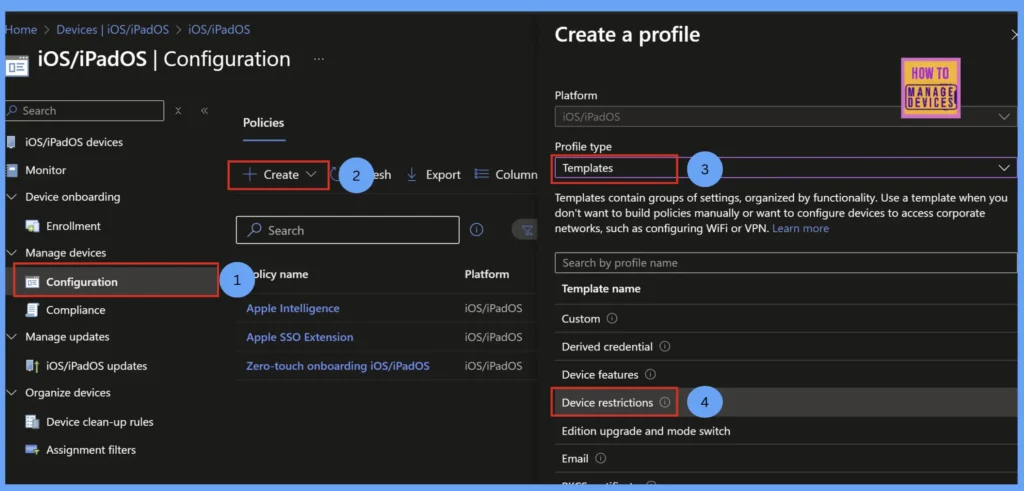Open iOS/iPadOS updates in sidebar
Viewport: 1024px width, 491px height.
coord(96,366)
